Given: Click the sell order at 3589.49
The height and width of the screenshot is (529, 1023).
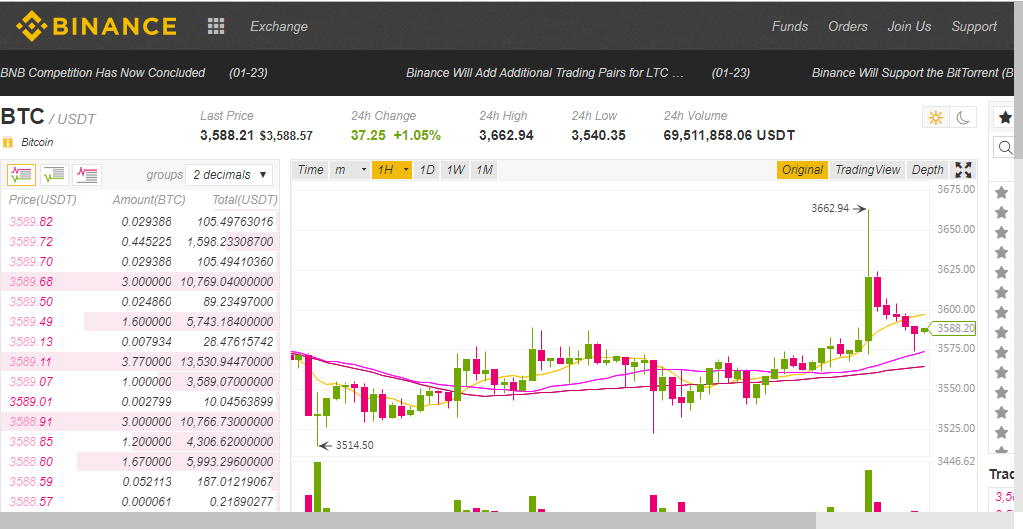Looking at the screenshot, I should [140, 322].
